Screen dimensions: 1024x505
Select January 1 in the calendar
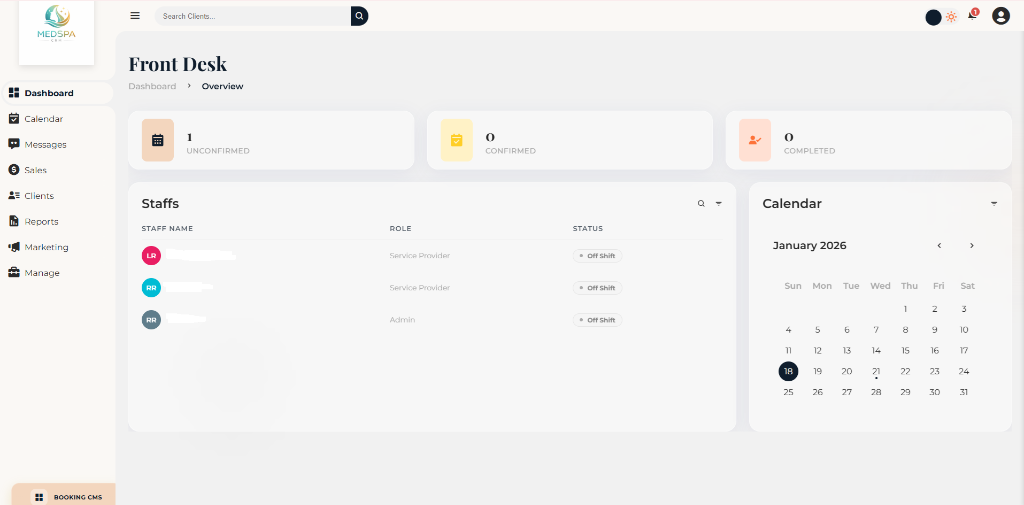pyautogui.click(x=905, y=309)
